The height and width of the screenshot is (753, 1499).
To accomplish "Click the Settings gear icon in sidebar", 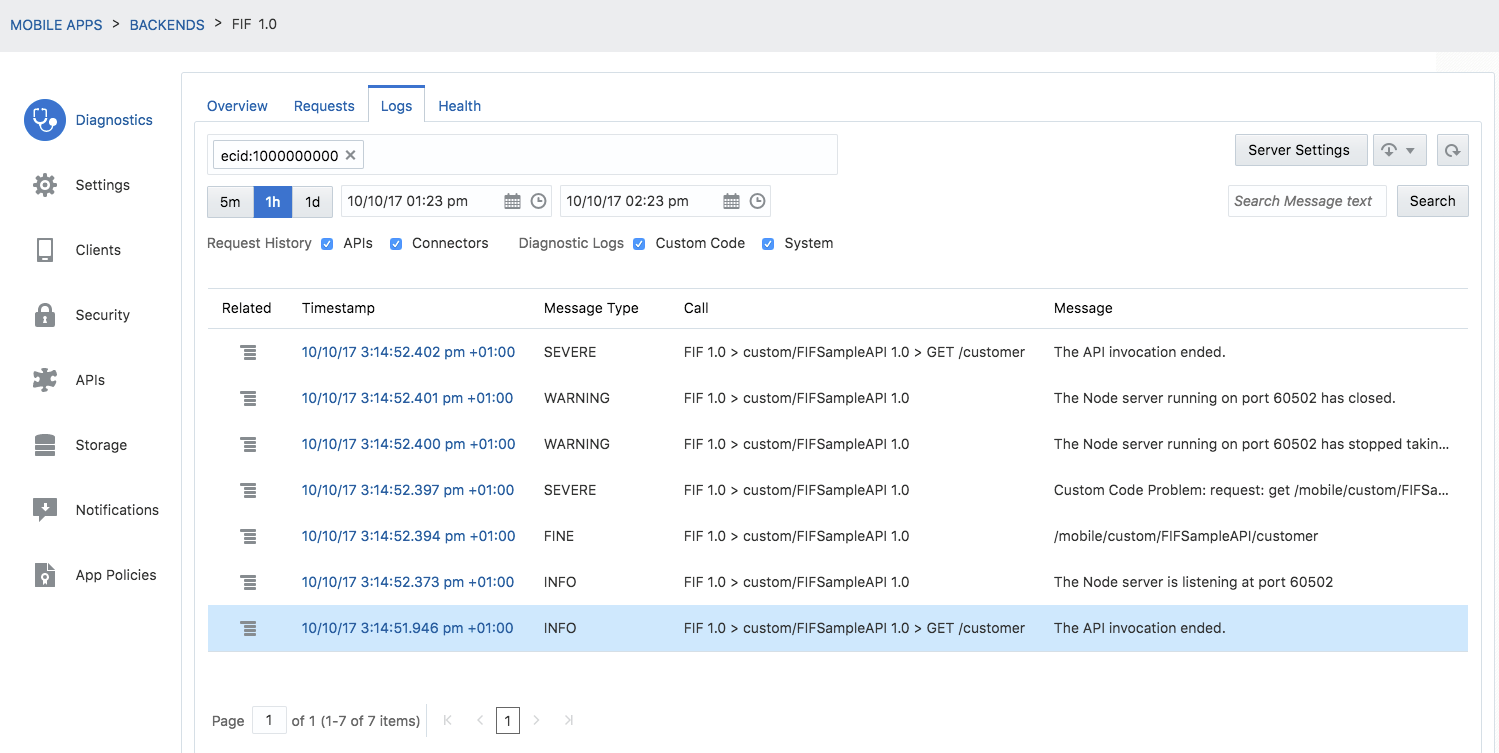I will 45,185.
